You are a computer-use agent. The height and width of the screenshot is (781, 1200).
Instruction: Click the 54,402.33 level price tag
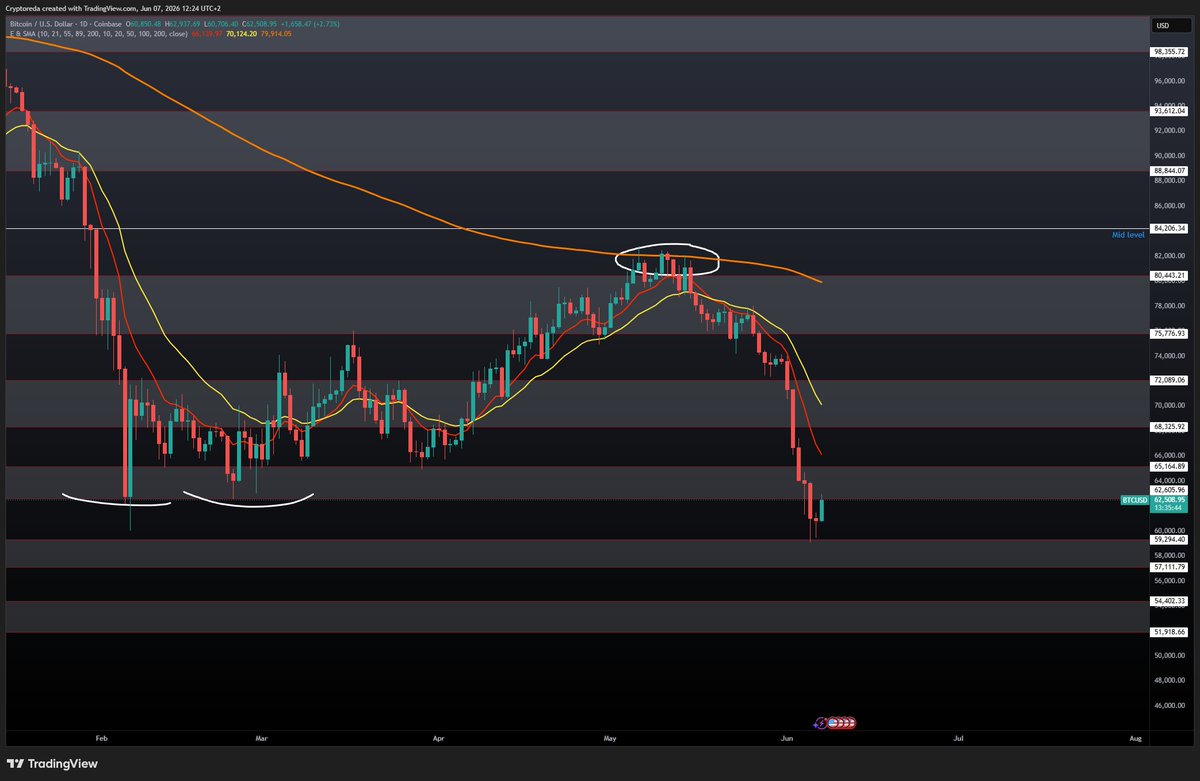(x=1169, y=601)
